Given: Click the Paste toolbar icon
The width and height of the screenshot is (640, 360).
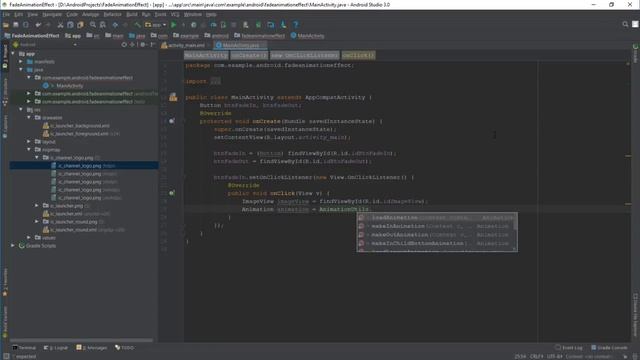Looking at the screenshot, I should point(80,25).
